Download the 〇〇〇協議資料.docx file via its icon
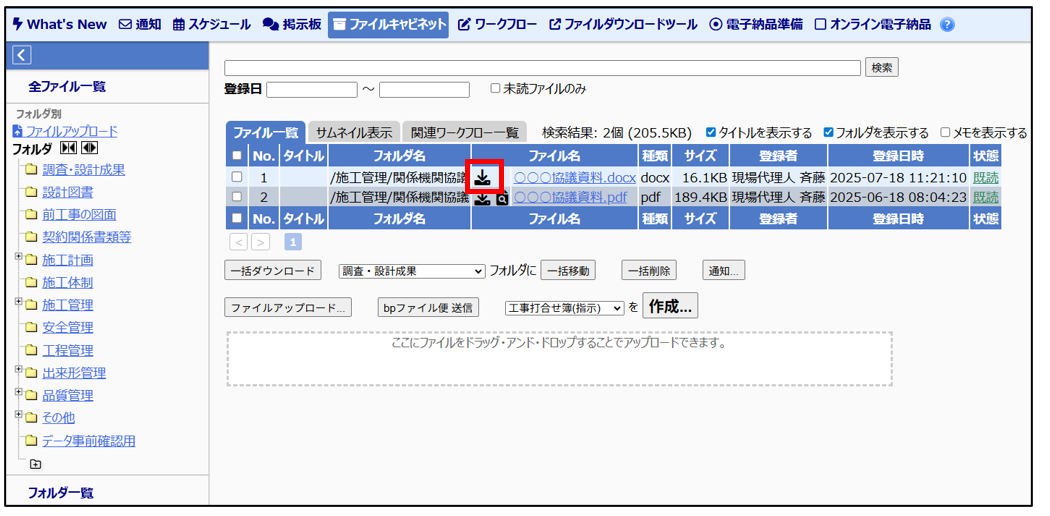The width and height of the screenshot is (1050, 516). [482, 178]
